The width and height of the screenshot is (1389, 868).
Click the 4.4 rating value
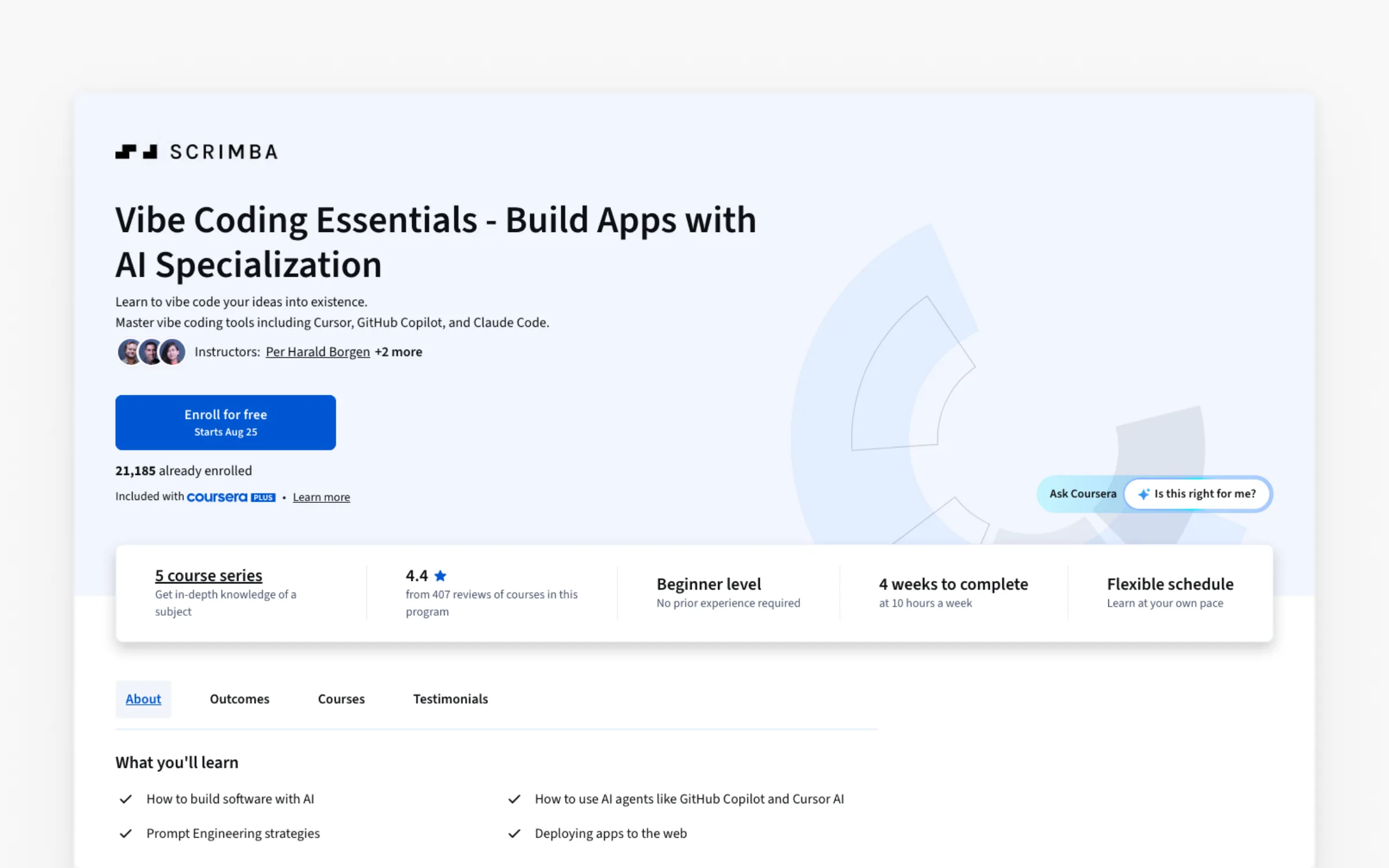click(417, 576)
